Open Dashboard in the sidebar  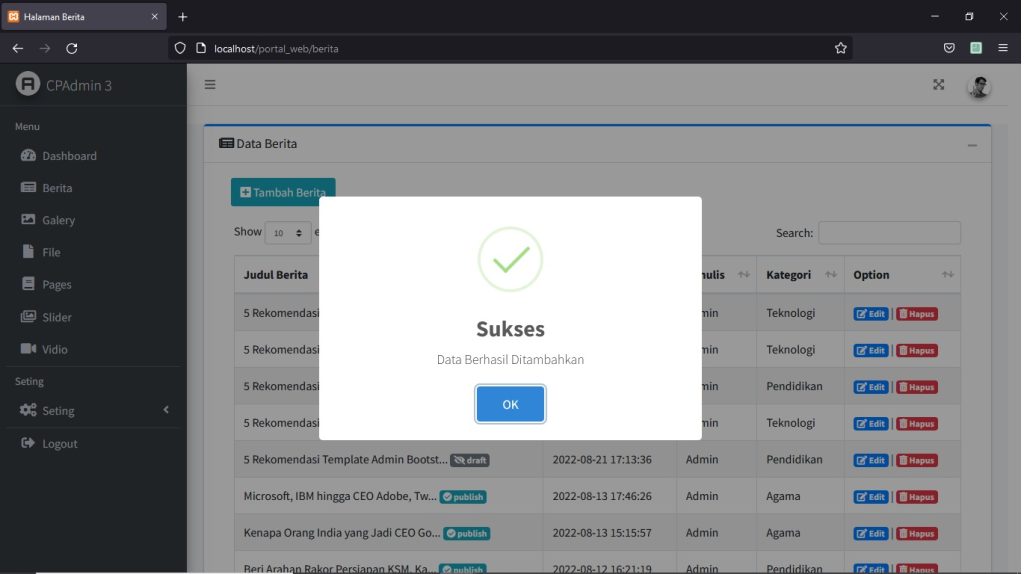69,156
